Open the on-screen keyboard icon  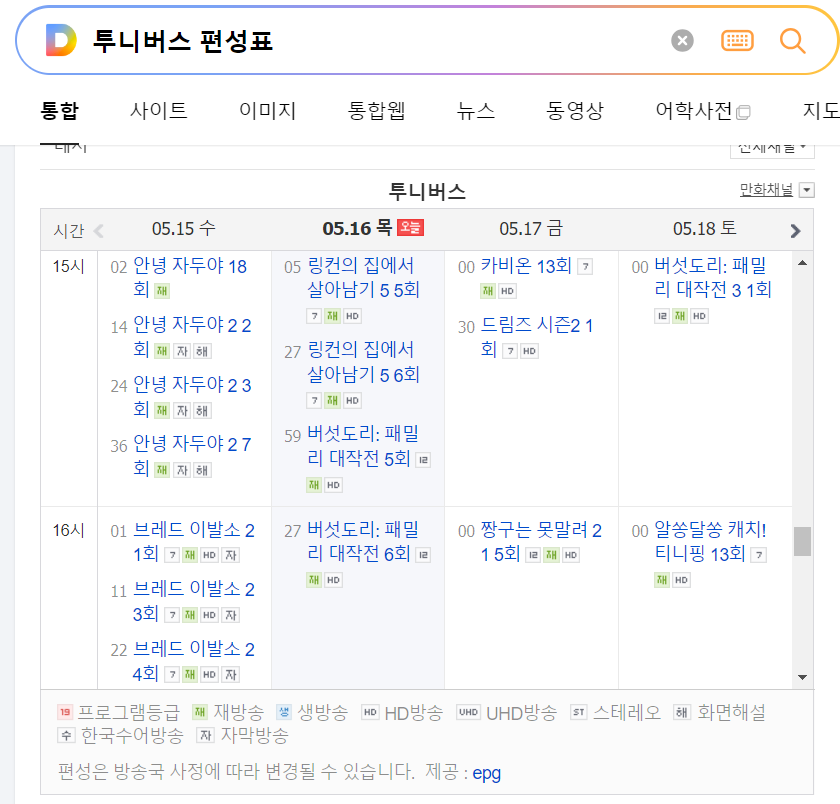(x=737, y=40)
